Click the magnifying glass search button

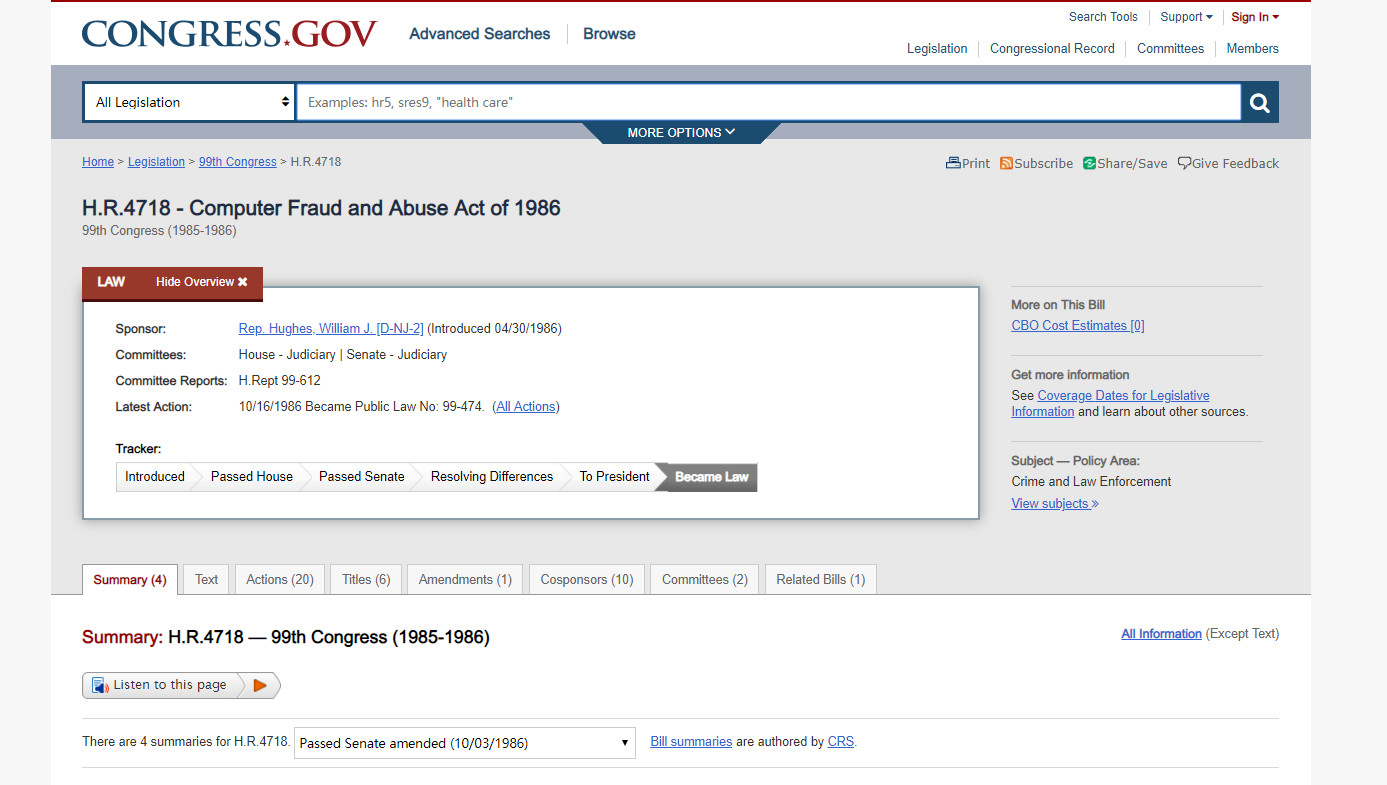[x=1260, y=102]
